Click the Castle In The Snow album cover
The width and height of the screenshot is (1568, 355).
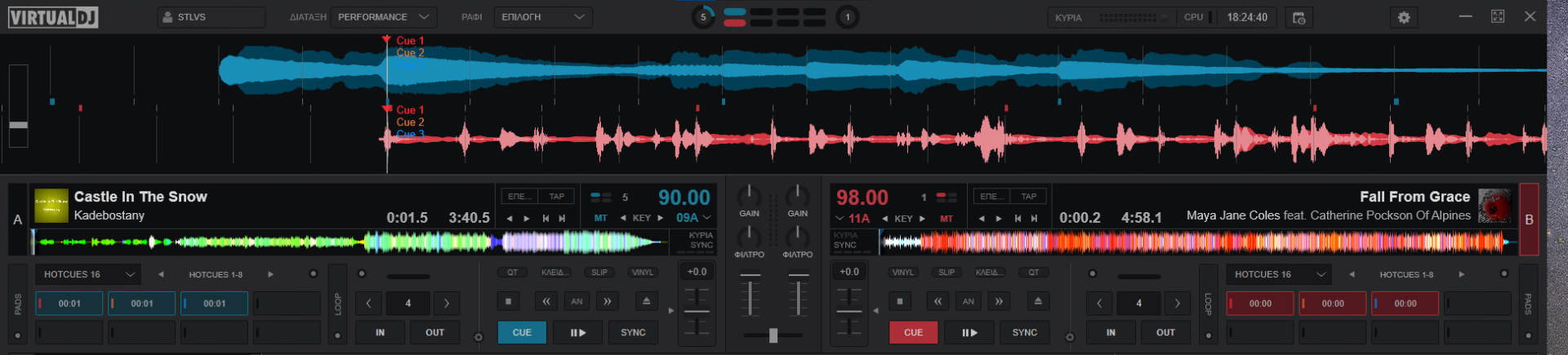pyautogui.click(x=51, y=206)
